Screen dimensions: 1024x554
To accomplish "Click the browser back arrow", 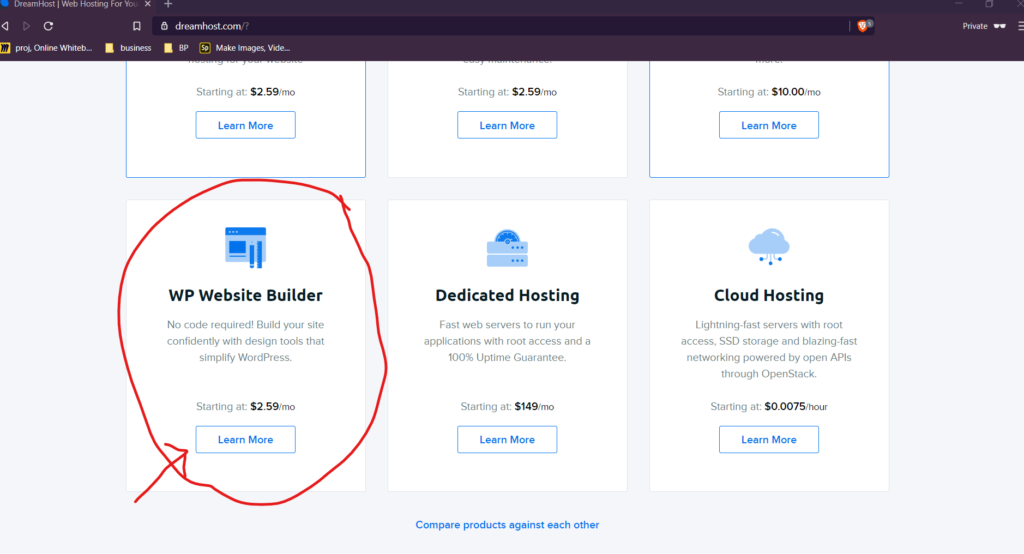I will tap(5, 26).
